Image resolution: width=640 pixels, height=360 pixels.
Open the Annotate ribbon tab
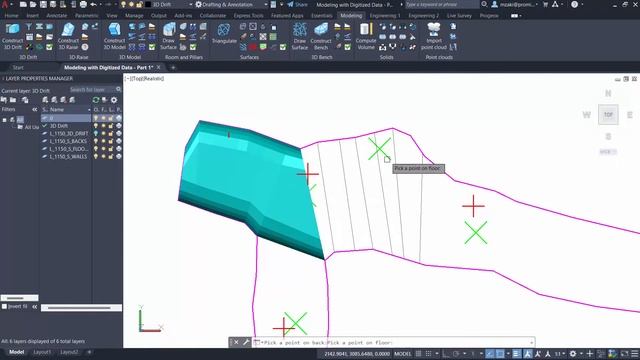(57, 16)
